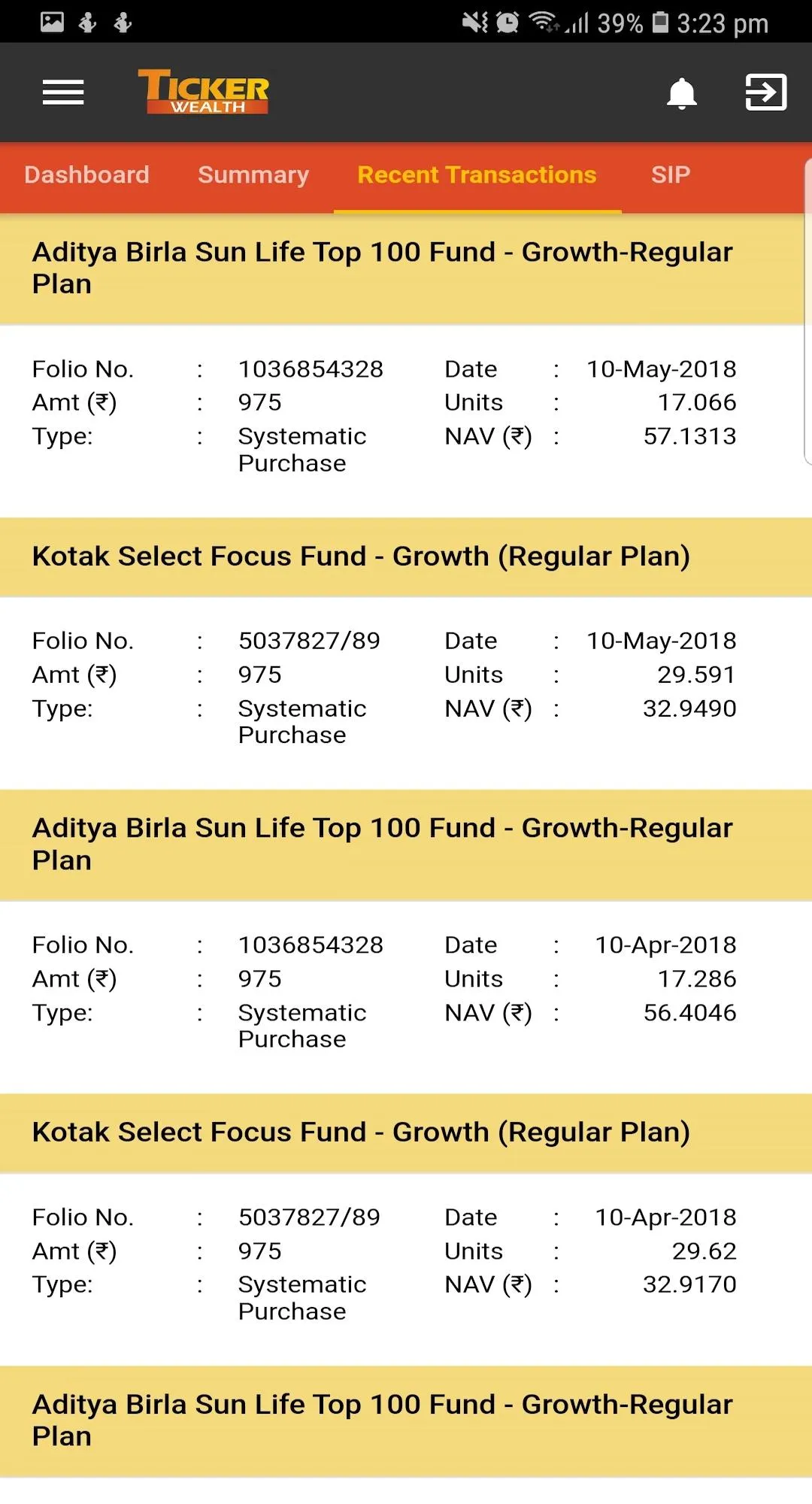This screenshot has height=1504, width=812.
Task: Tap the last Aditya Birla fund header at bottom
Action: pyautogui.click(x=406, y=1421)
